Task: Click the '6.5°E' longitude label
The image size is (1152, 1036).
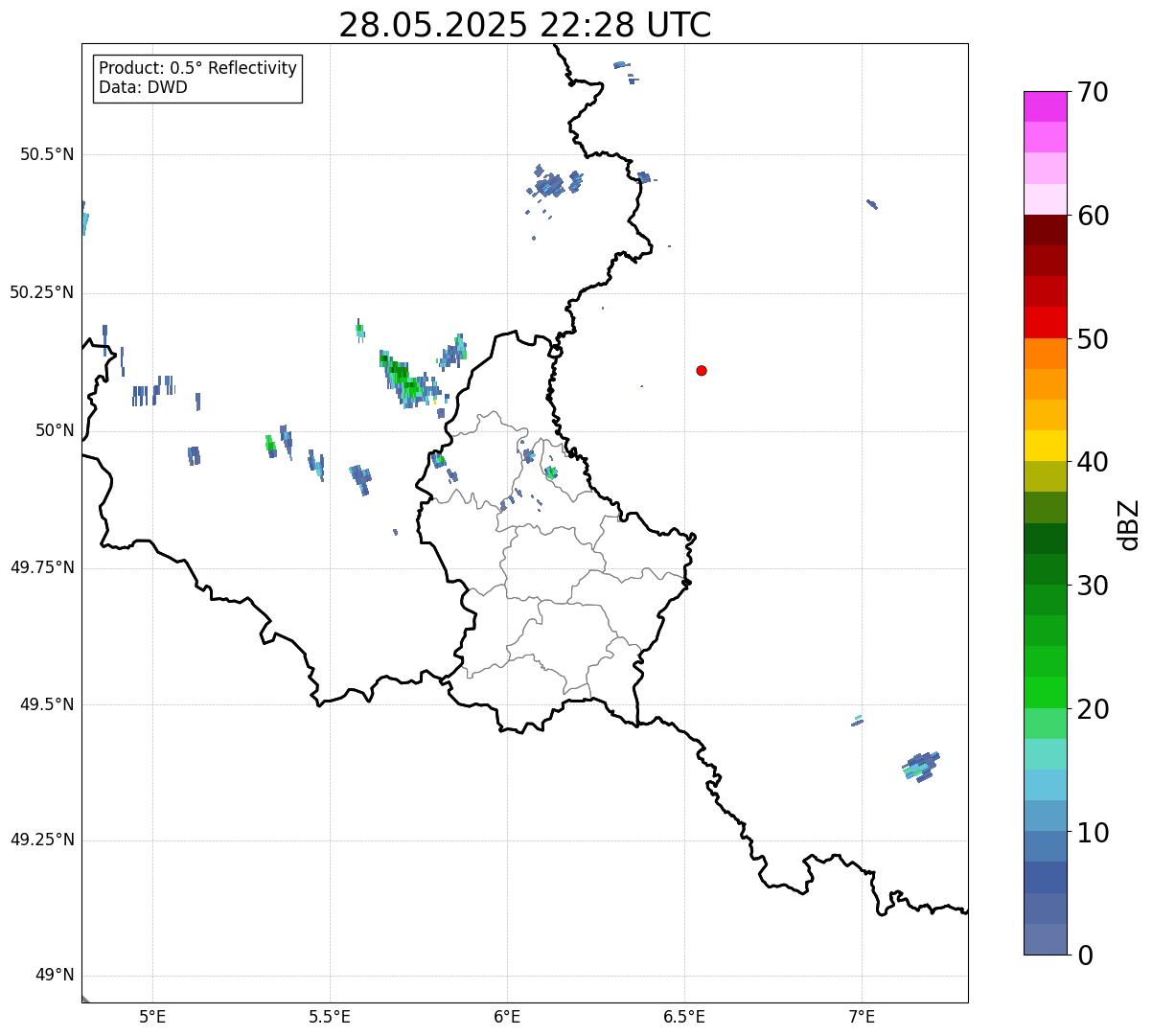Action: 684,1018
